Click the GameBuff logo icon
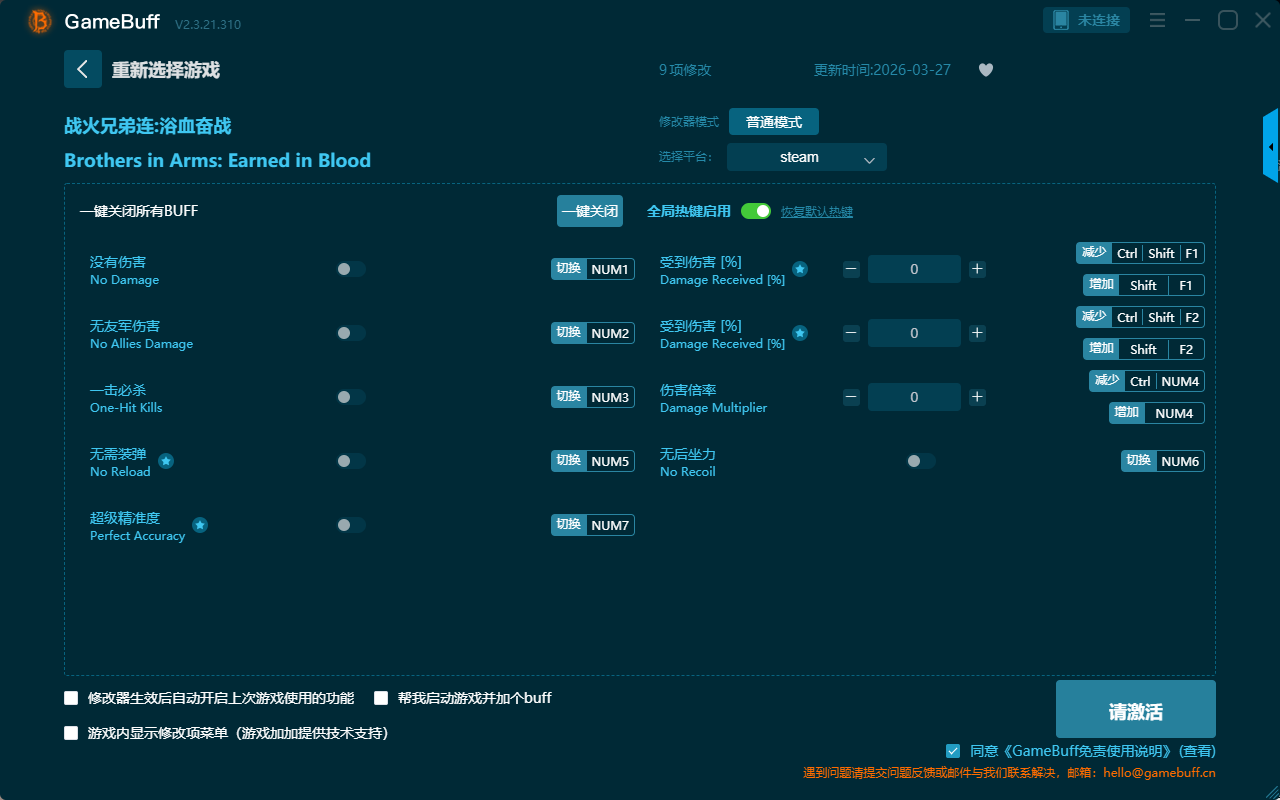This screenshot has width=1280, height=800. tap(40, 21)
